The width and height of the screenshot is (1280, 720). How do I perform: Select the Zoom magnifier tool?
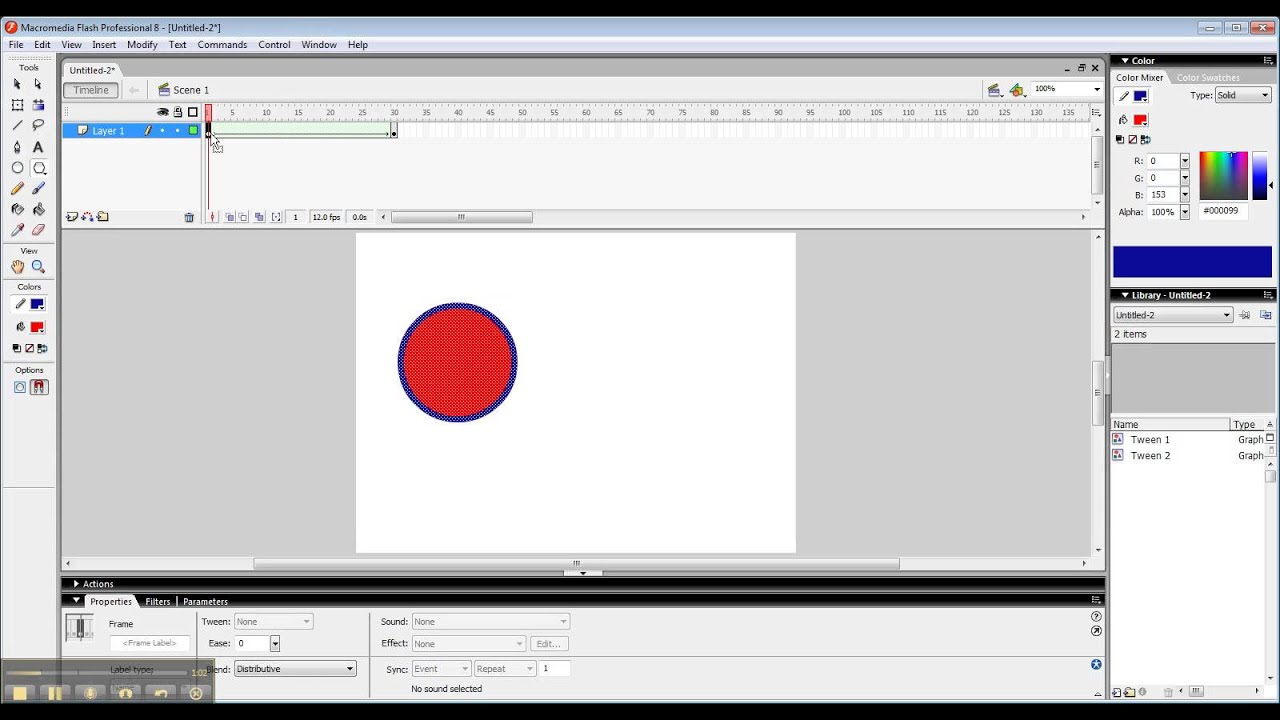coord(38,267)
